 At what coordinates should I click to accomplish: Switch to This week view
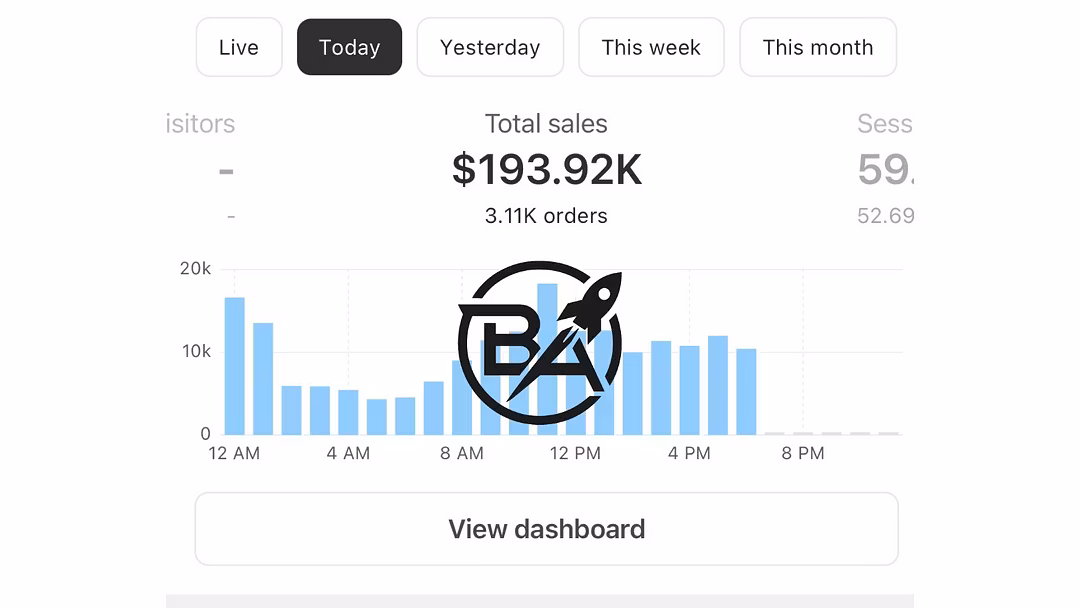[x=651, y=47]
